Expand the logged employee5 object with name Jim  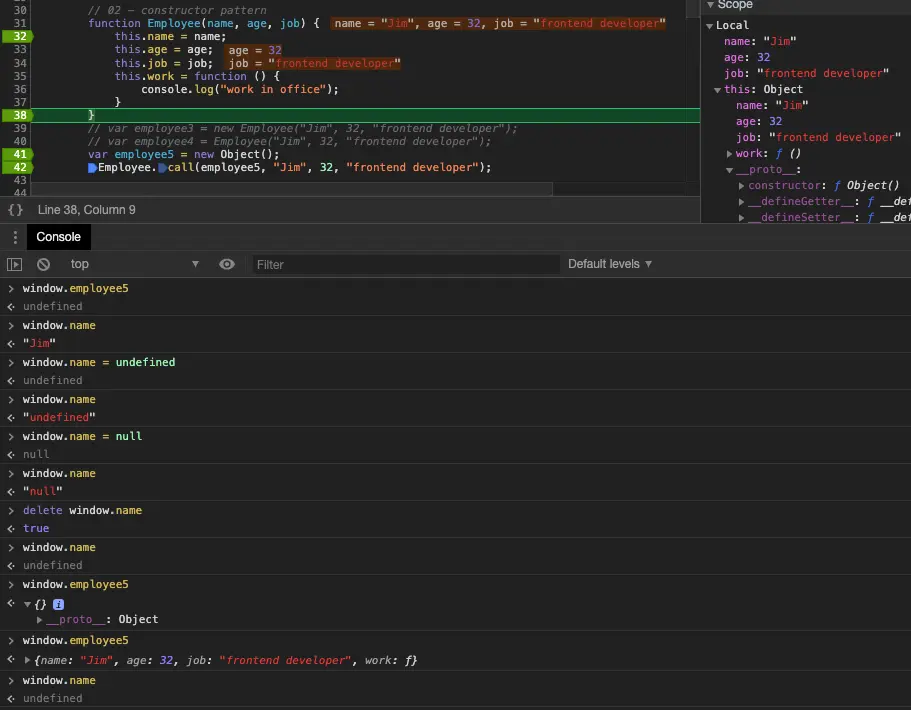27,660
